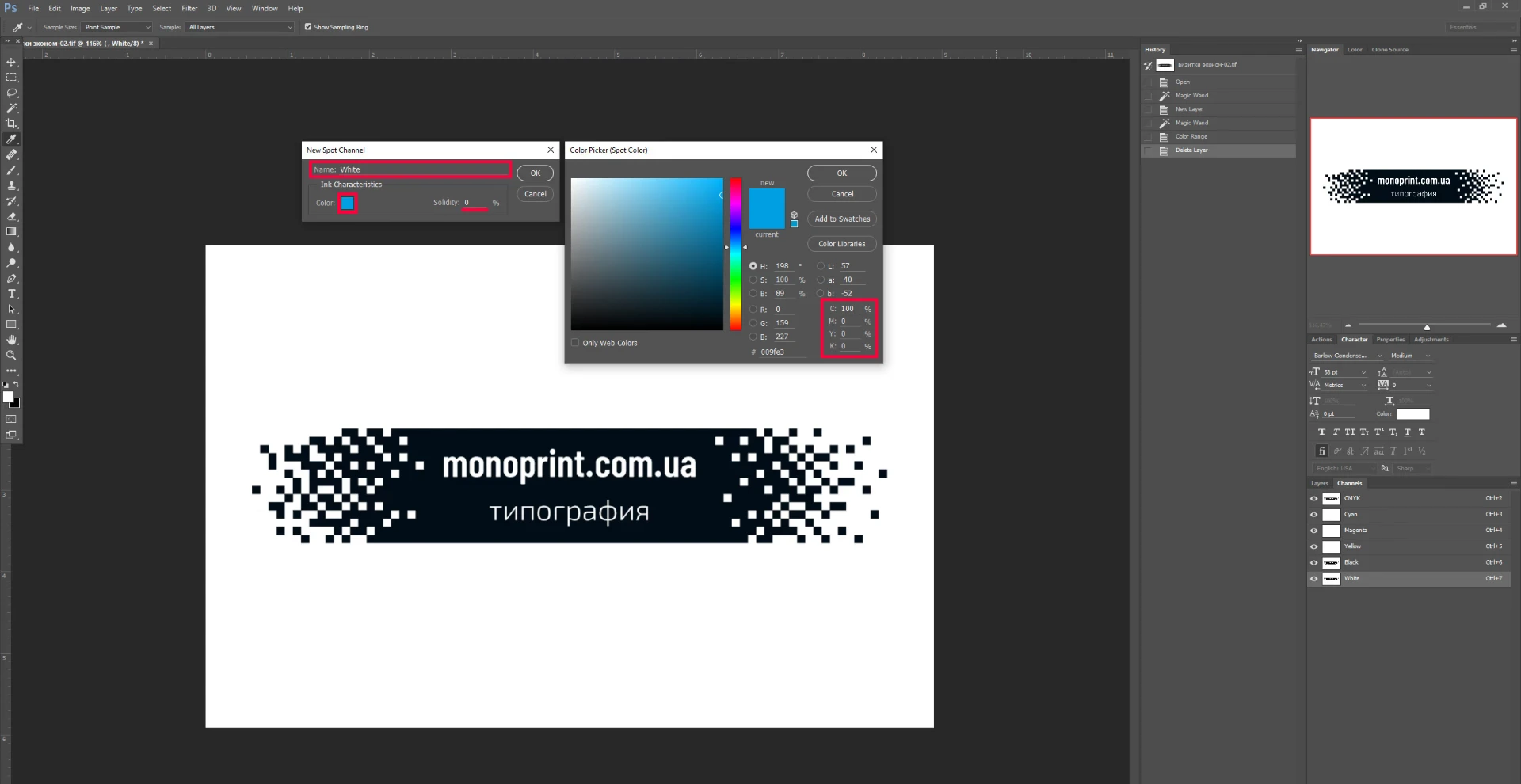
Task: Open the Sample Size dropdown
Action: tap(116, 27)
